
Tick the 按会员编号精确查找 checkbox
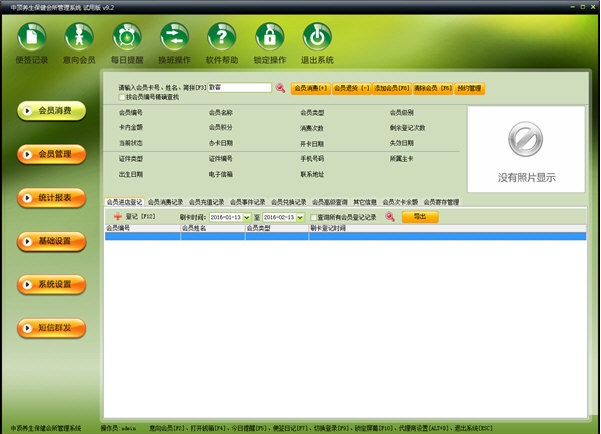(x=122, y=97)
